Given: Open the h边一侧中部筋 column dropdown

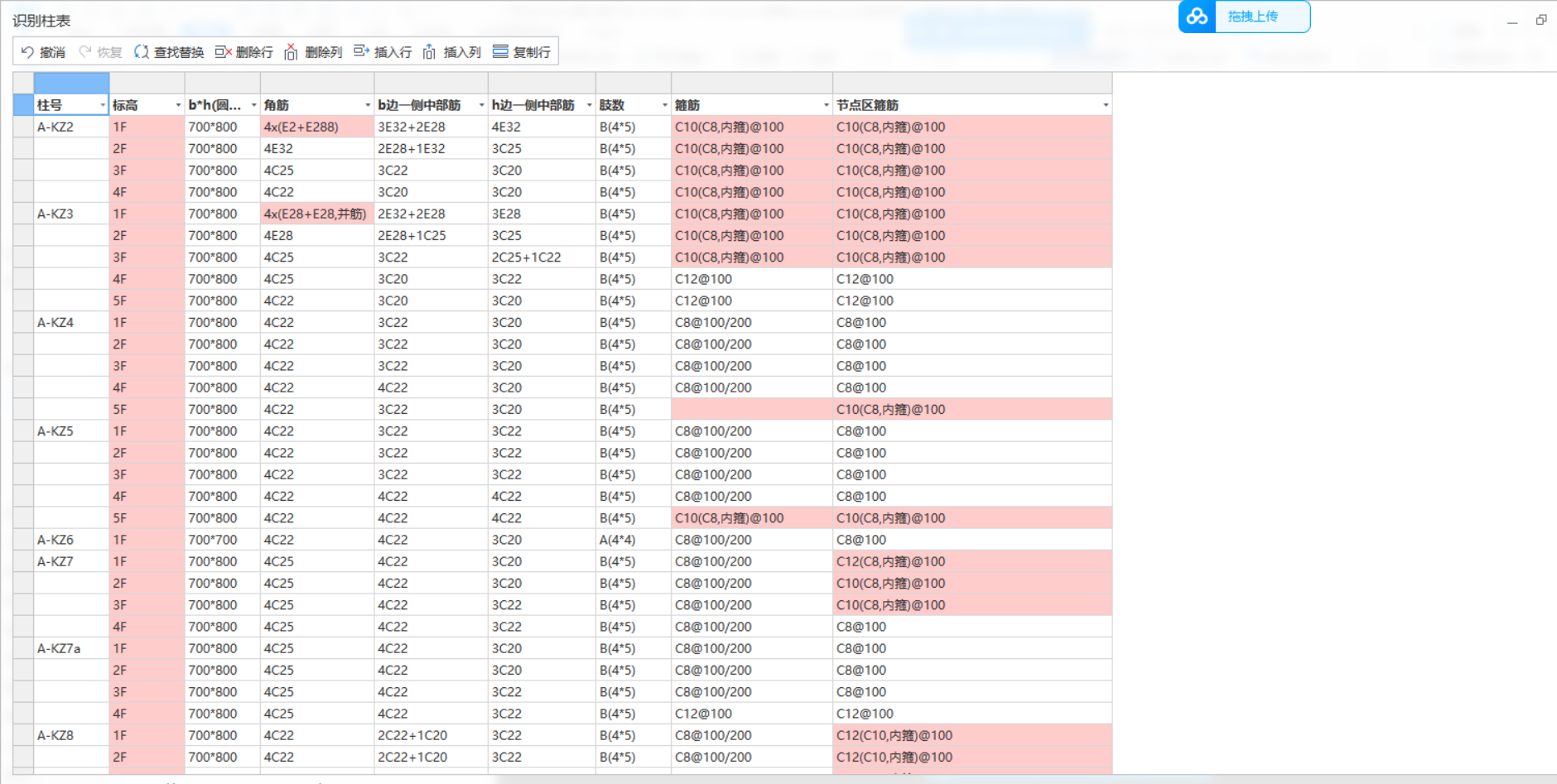Looking at the screenshot, I should [x=589, y=105].
